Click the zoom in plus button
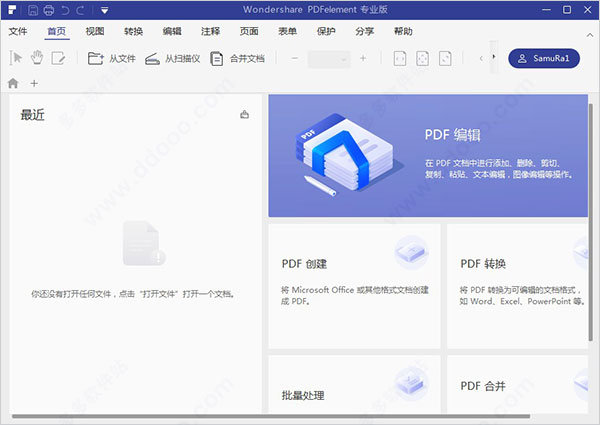The width and height of the screenshot is (600, 425). 363,59
